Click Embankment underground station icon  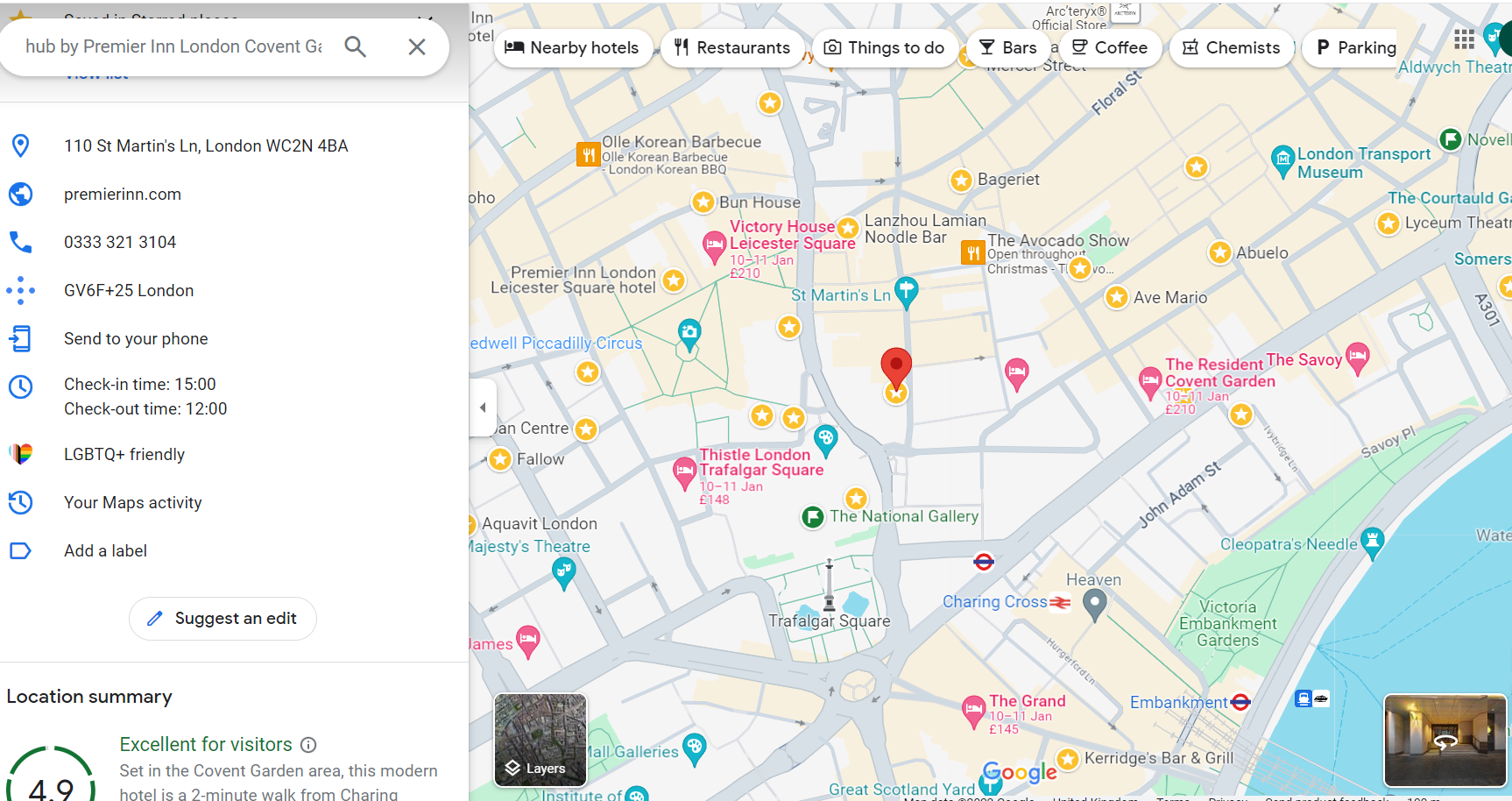(x=1240, y=702)
